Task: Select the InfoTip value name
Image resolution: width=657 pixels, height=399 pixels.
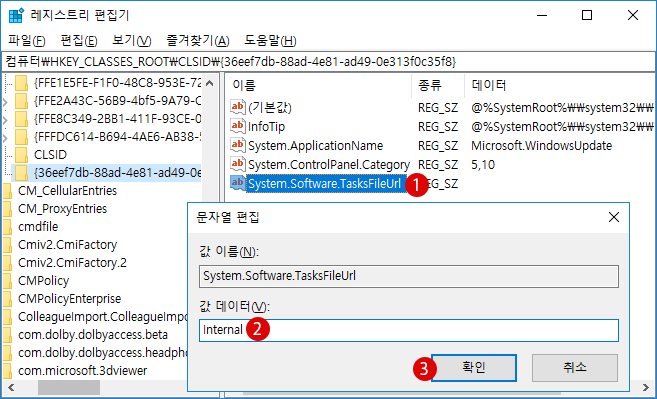Action: pyautogui.click(x=266, y=127)
